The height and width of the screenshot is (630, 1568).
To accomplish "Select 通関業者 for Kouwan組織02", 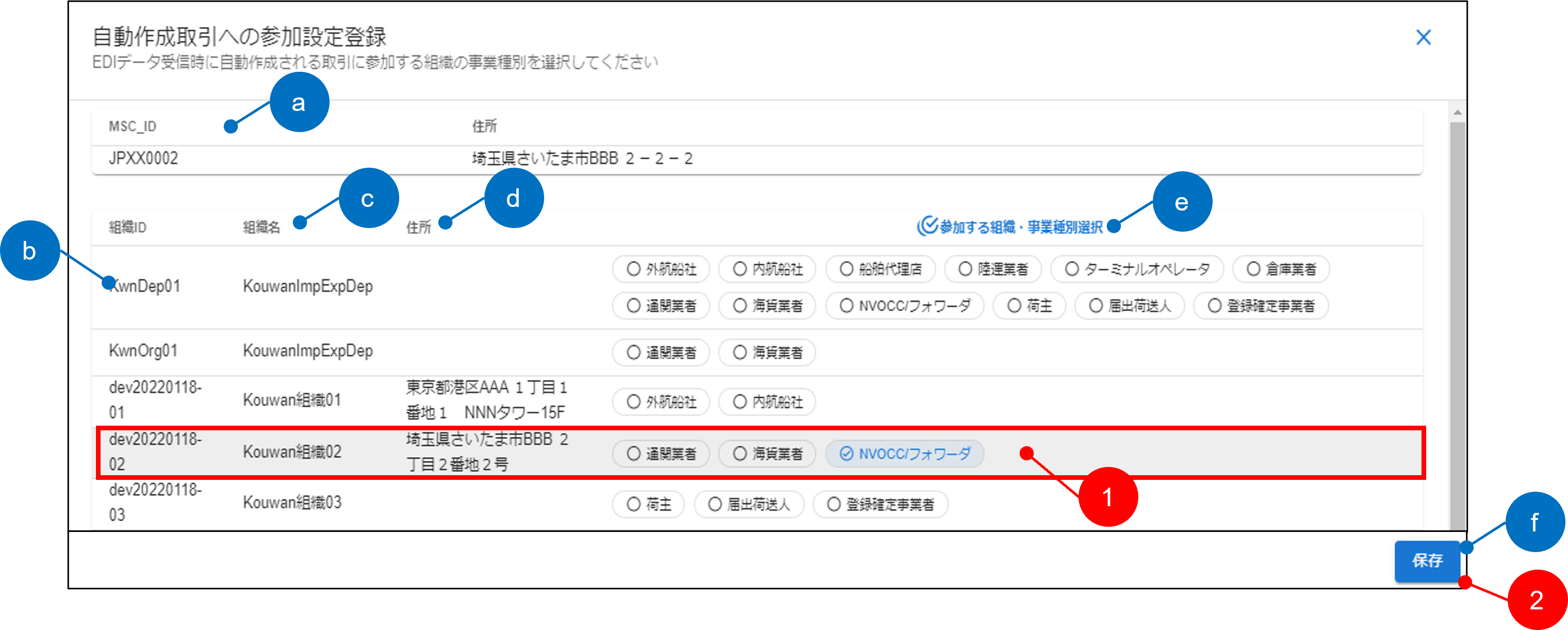I will coord(660,454).
